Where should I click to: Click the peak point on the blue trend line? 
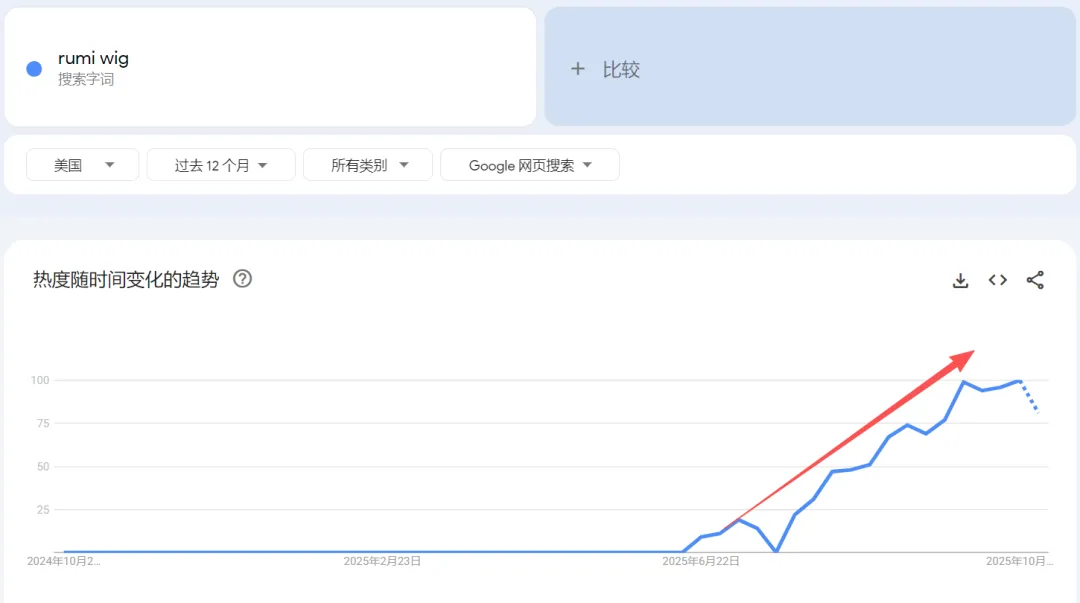(961, 382)
